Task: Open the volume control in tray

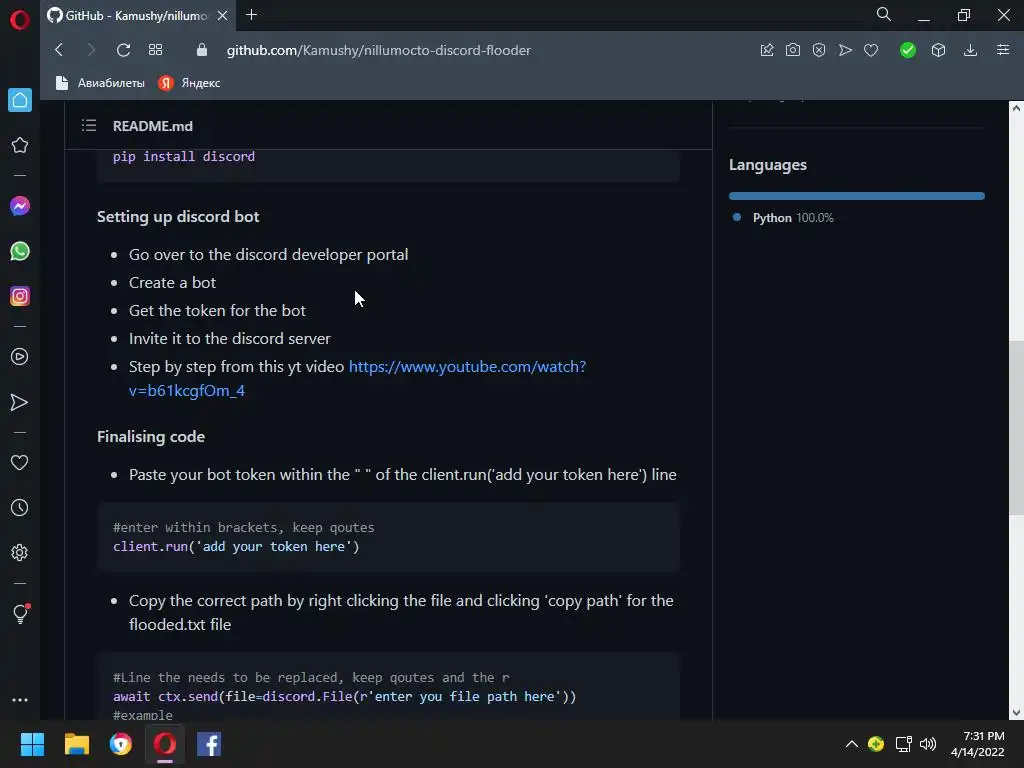Action: click(928, 744)
